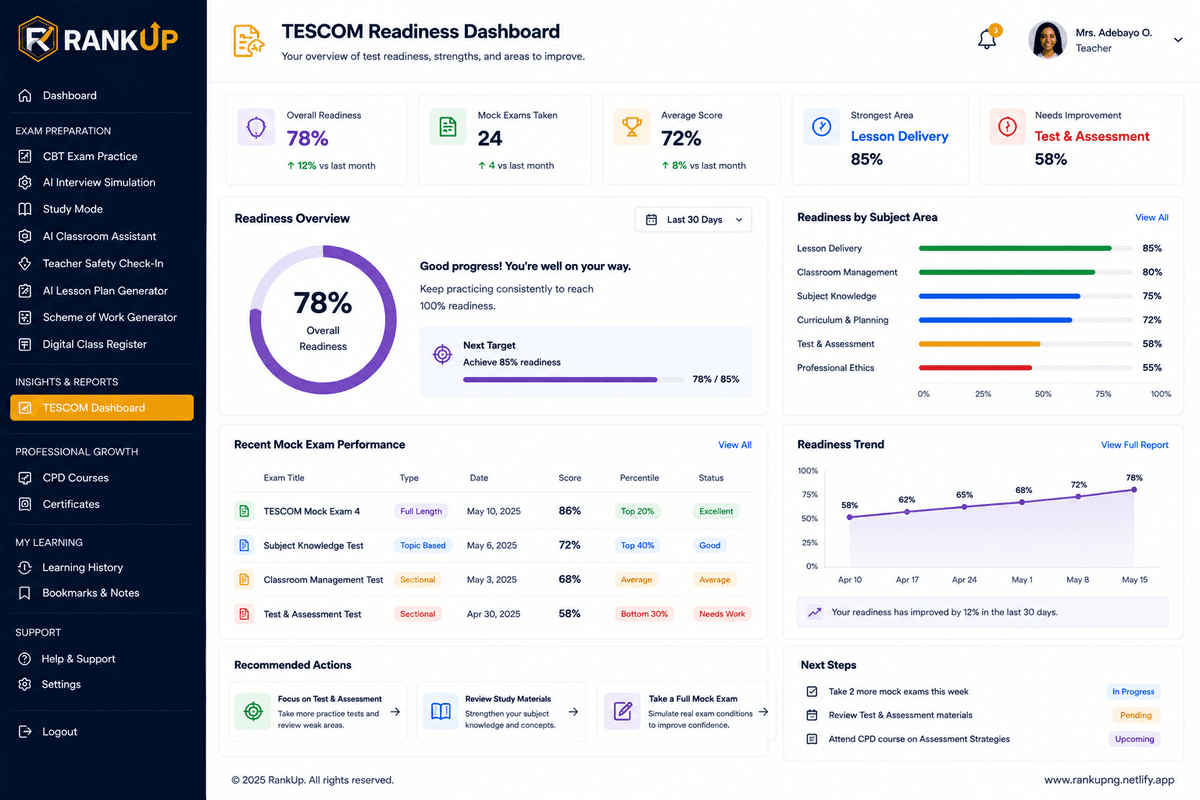Click the Pending status badge
This screenshot has height=800, width=1200.
pos(1136,715)
